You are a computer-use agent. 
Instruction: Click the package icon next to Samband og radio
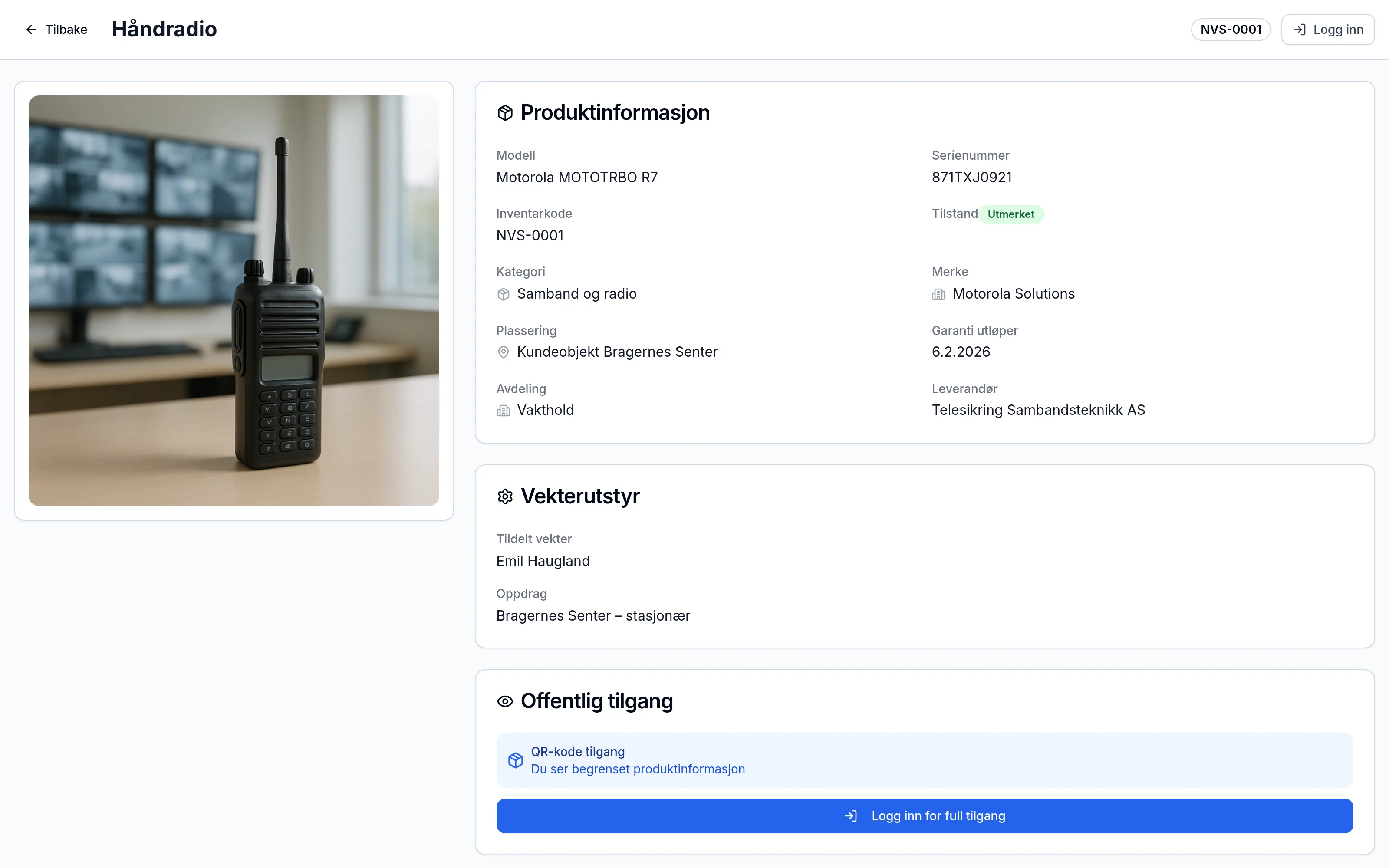pos(504,294)
